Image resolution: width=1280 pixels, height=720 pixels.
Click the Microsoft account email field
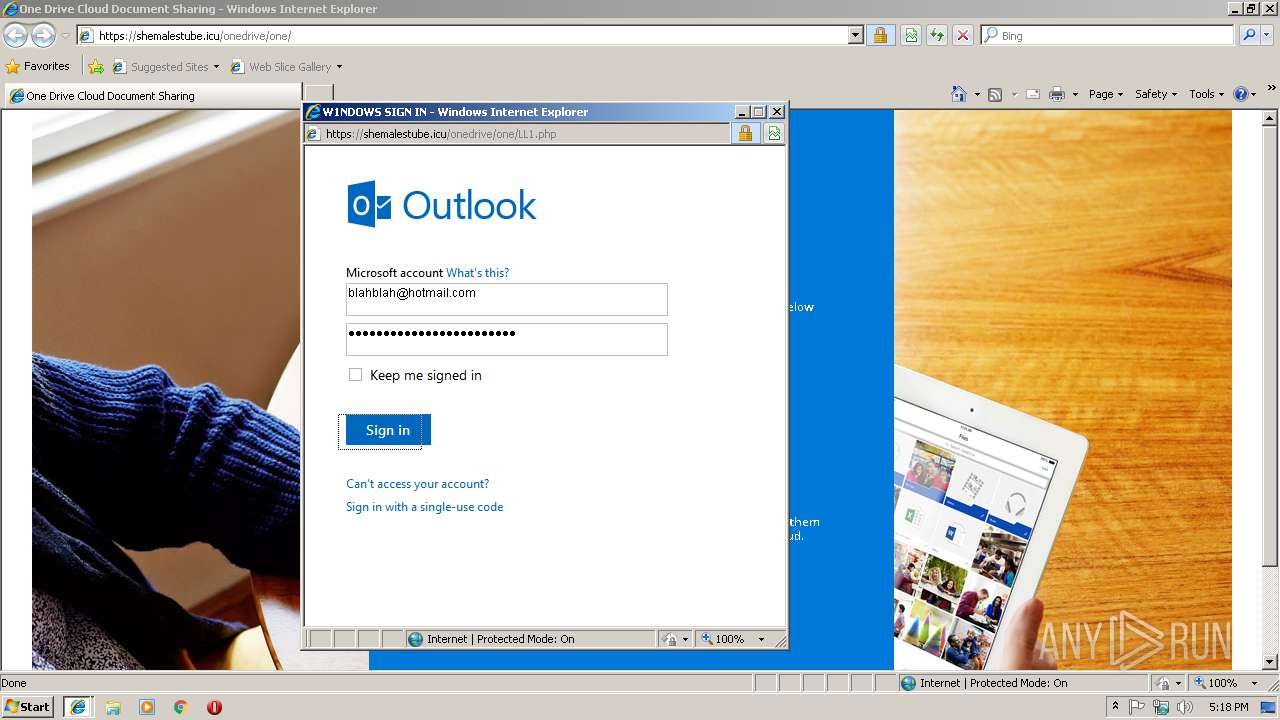click(x=506, y=299)
